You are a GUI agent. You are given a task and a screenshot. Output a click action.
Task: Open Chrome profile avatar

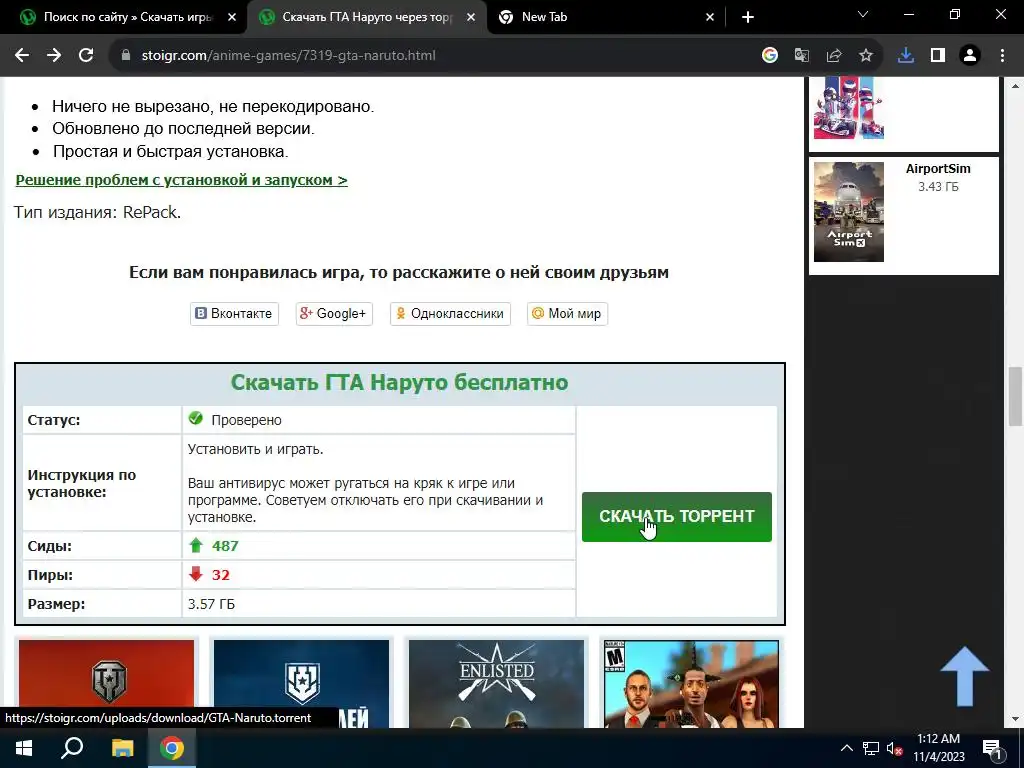(x=970, y=56)
